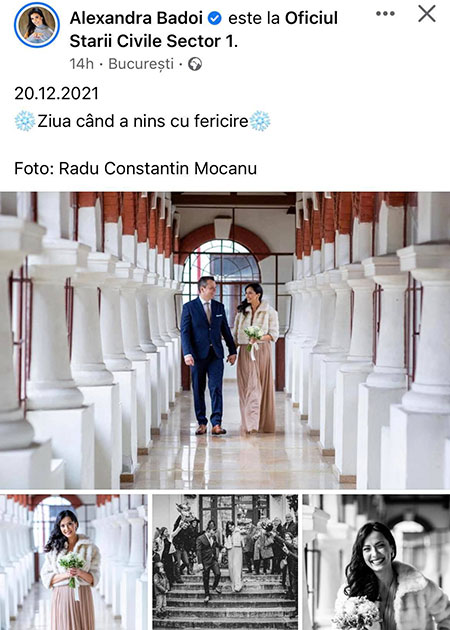Open the Alexandra Badoi profile name link

pos(137,18)
